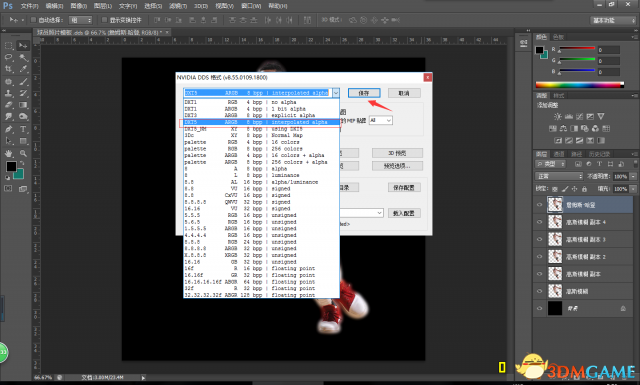
Task: Select the Zoom tool
Action: [23, 154]
